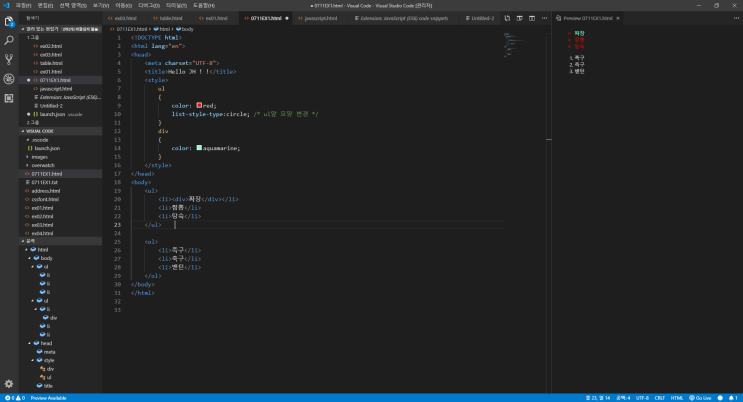Click the VS Code logo icon
Viewport: 743px width, 402px height.
click(6, 5)
